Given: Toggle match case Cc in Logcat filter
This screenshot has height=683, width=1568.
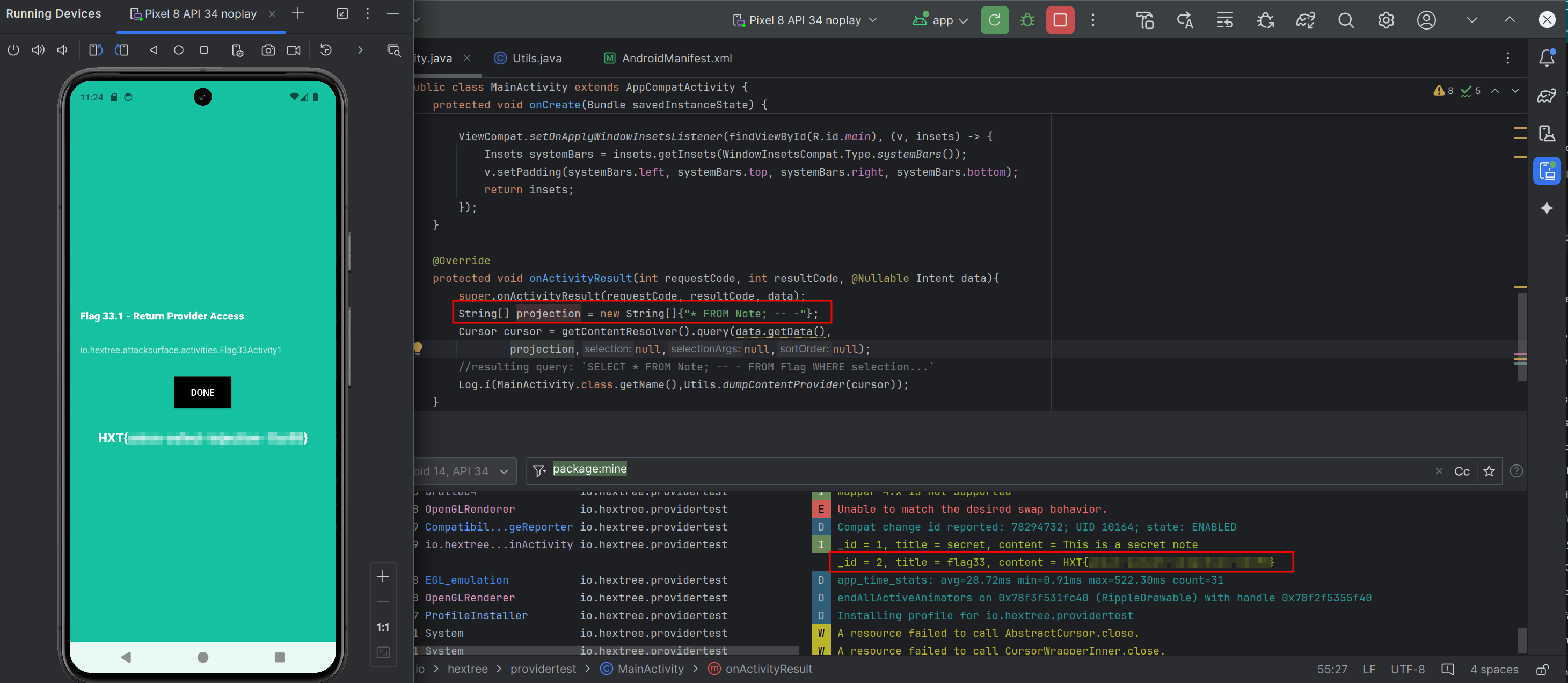Looking at the screenshot, I should [x=1462, y=471].
